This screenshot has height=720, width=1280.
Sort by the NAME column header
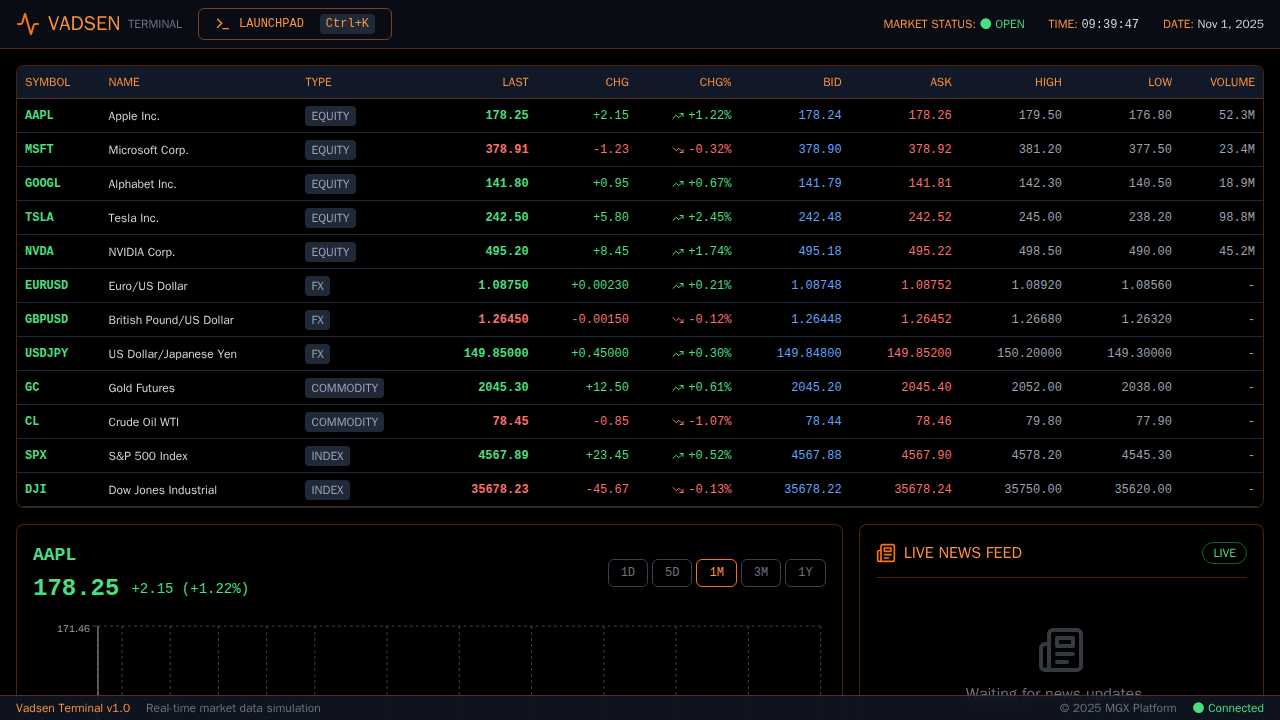tap(124, 82)
